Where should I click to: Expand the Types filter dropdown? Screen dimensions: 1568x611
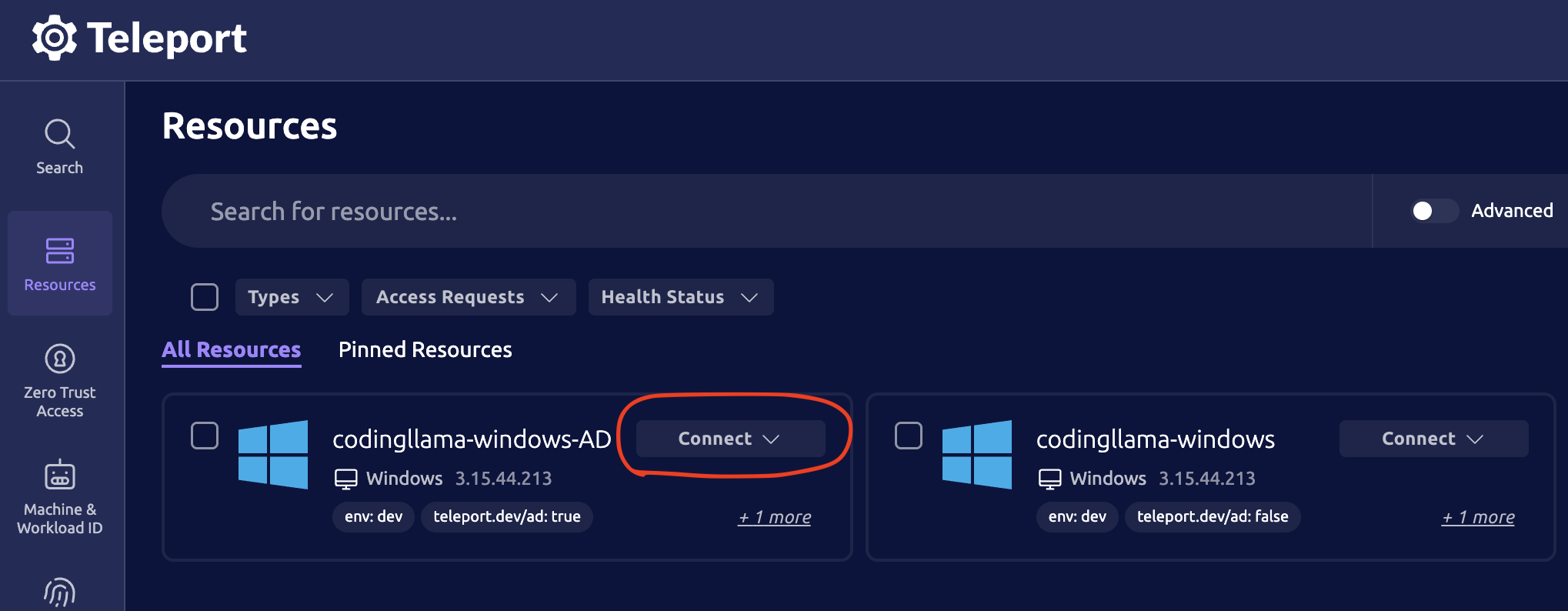[292, 297]
